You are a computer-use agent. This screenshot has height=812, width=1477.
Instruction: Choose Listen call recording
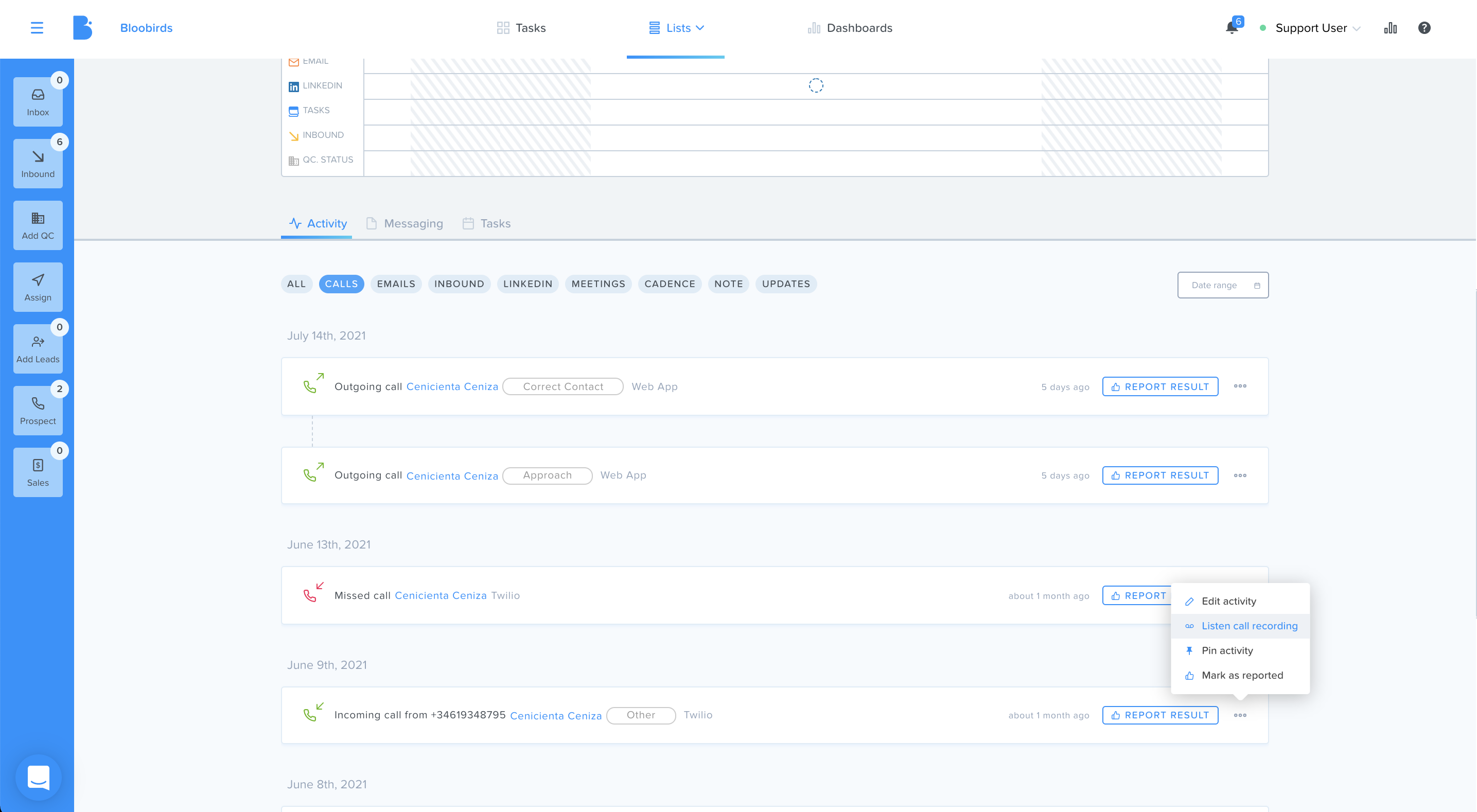[1240, 626]
